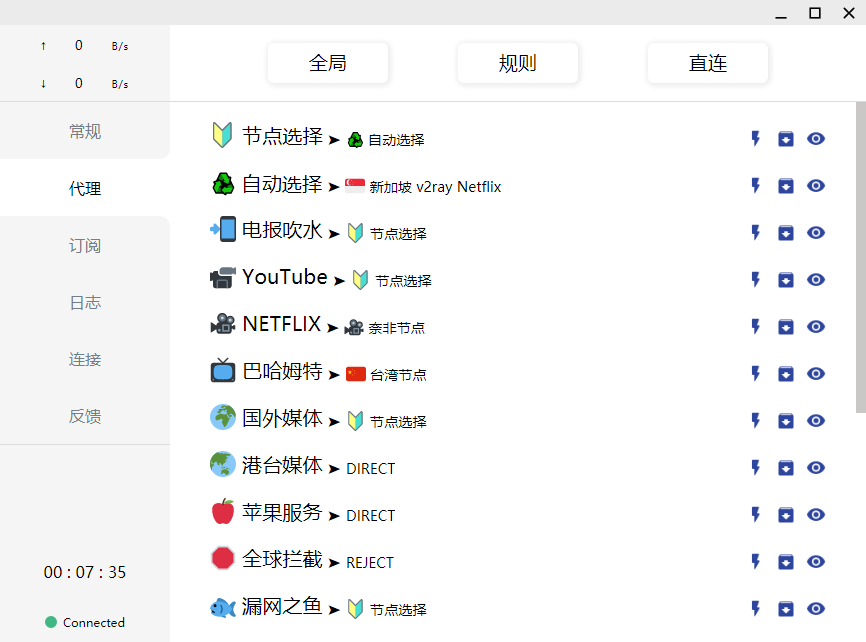Toggle eye visibility for NETFLIX group
This screenshot has width=866, height=642.
[x=816, y=327]
